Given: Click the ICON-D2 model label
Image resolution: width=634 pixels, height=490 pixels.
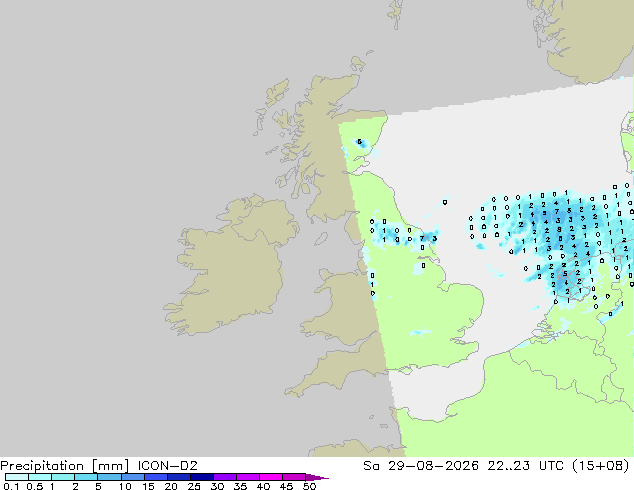Looking at the screenshot, I should [167, 466].
